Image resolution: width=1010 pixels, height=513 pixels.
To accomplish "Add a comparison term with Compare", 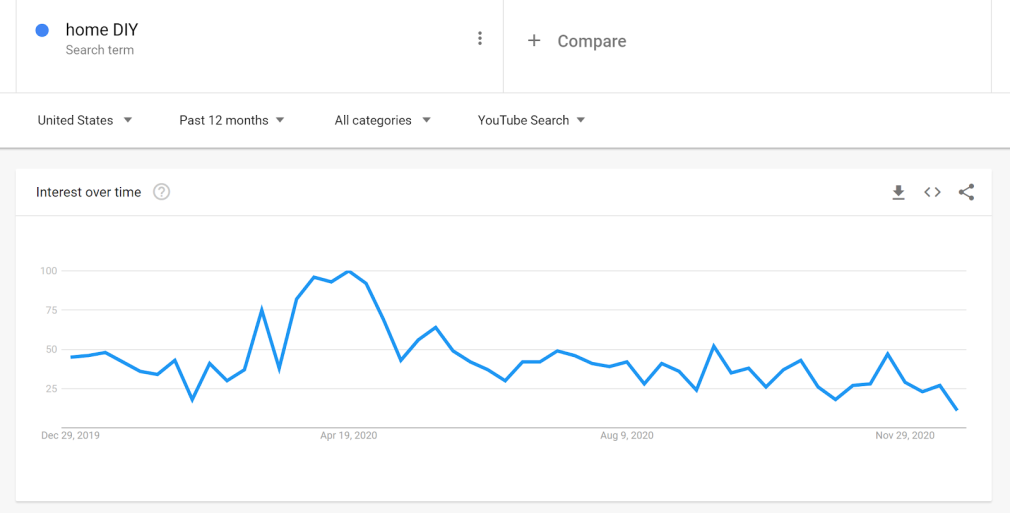I will [578, 41].
